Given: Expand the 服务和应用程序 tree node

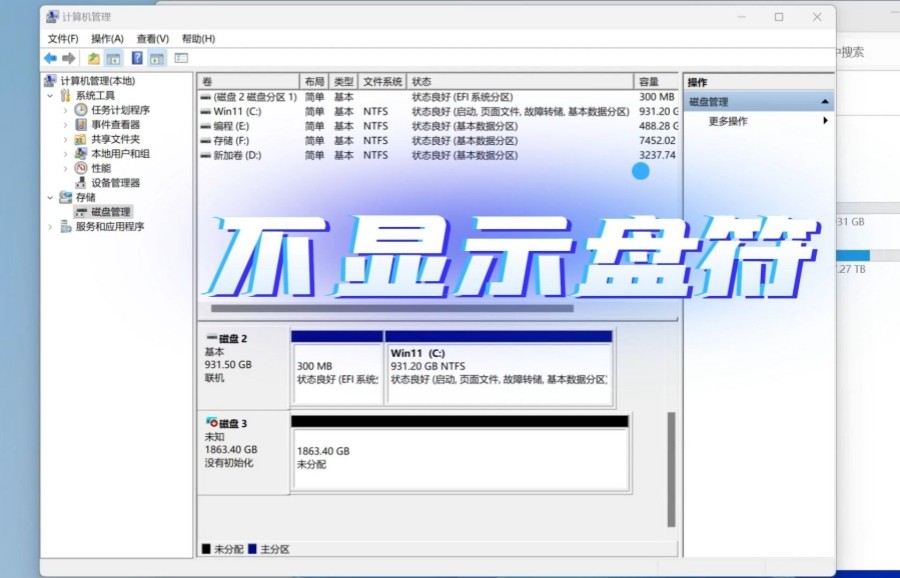Looking at the screenshot, I should tap(50, 227).
